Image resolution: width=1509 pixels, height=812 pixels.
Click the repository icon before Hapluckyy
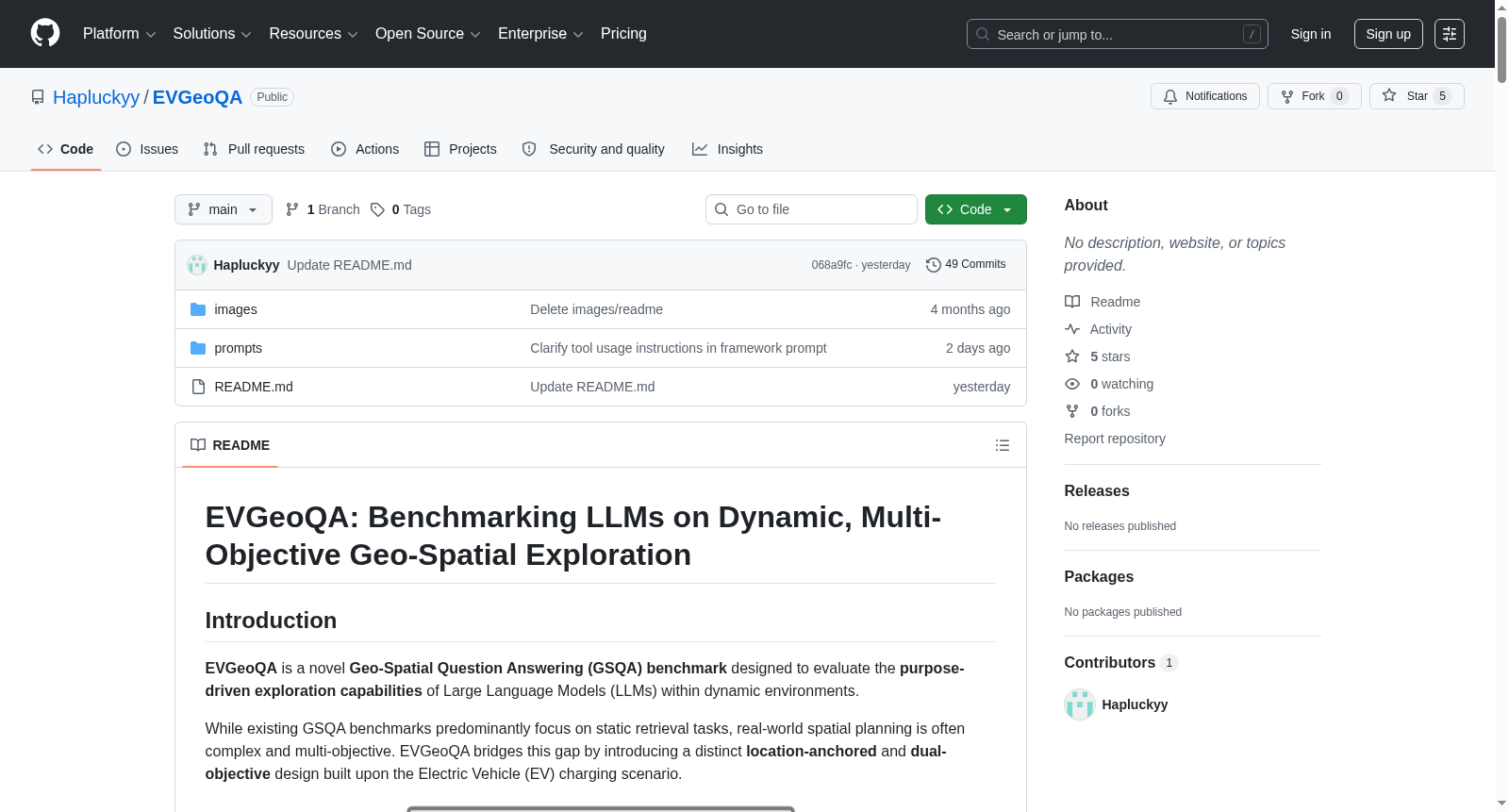point(38,97)
